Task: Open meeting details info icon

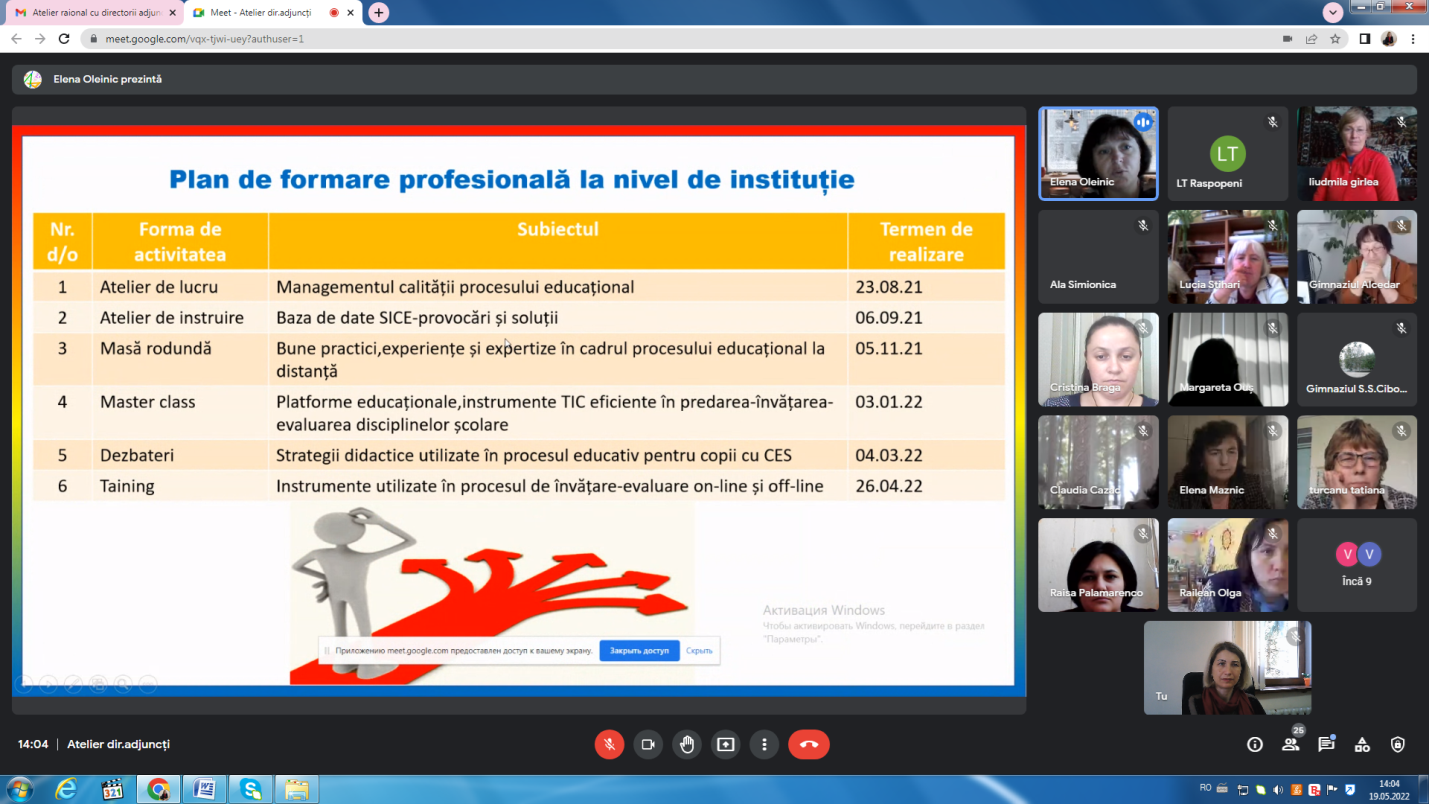Action: [x=1255, y=744]
